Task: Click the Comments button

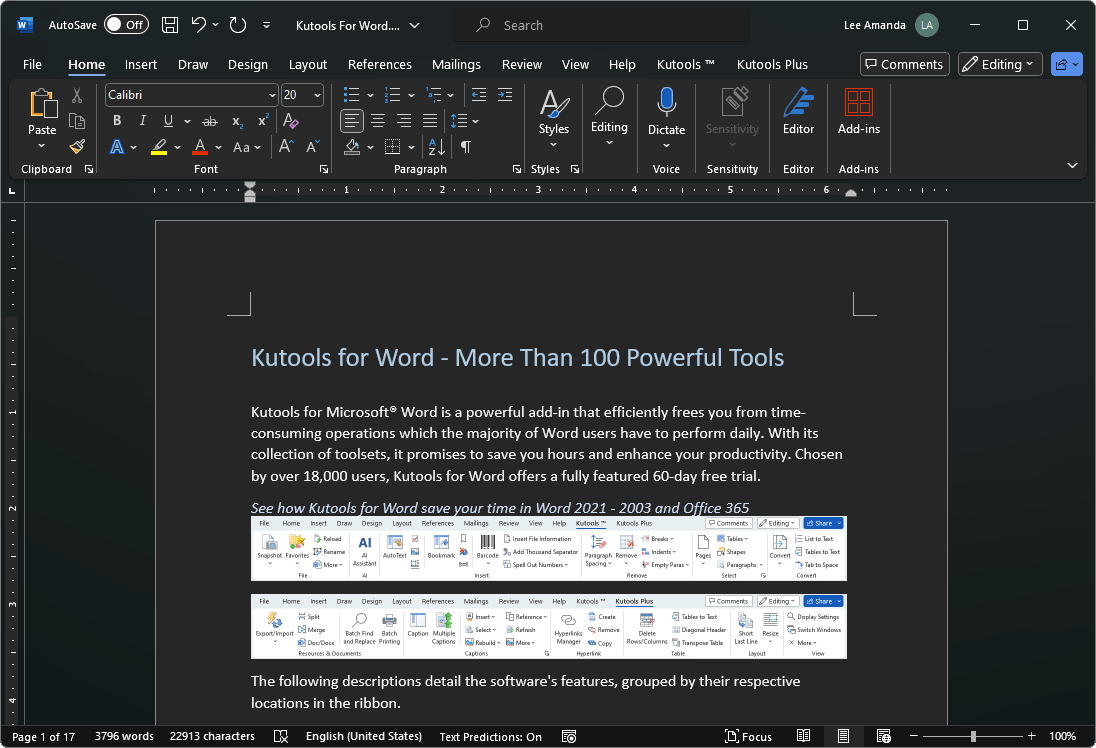Action: pos(904,64)
